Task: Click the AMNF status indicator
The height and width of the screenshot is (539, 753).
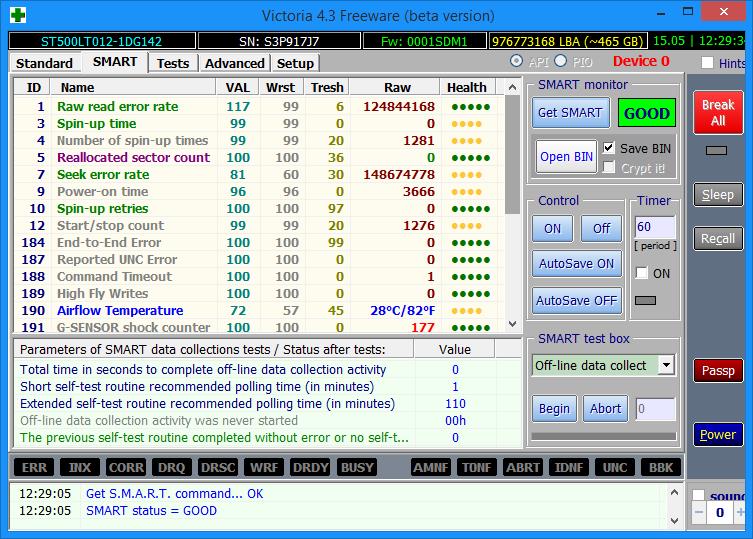Action: (x=431, y=467)
